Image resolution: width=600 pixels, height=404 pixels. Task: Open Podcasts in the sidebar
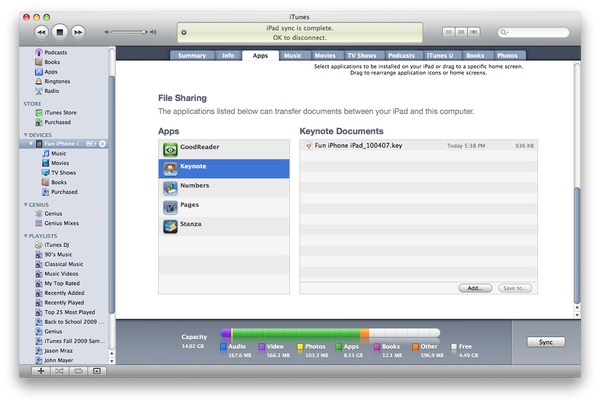55,52
